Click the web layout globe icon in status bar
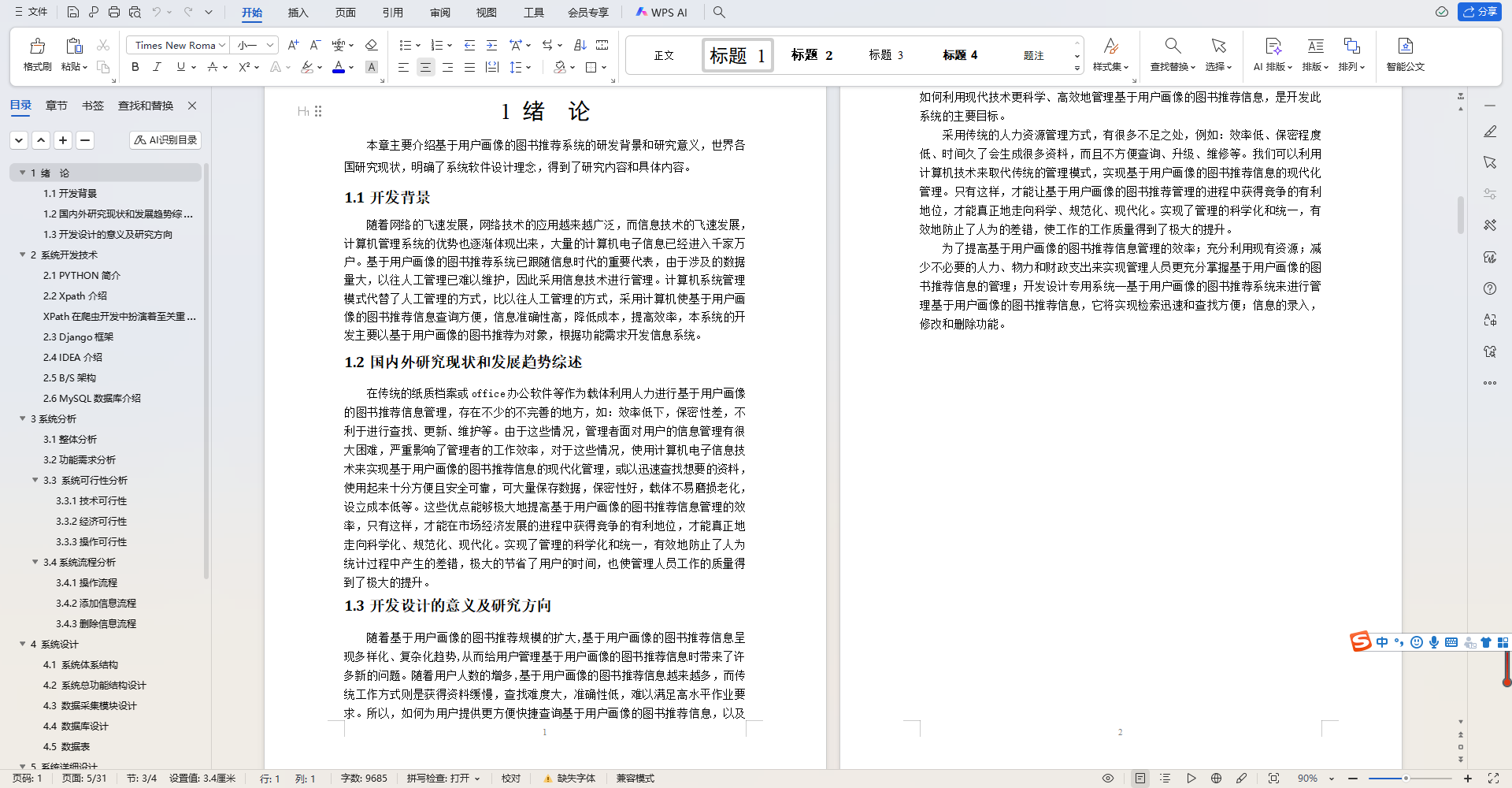1512x788 pixels. pyautogui.click(x=1216, y=778)
